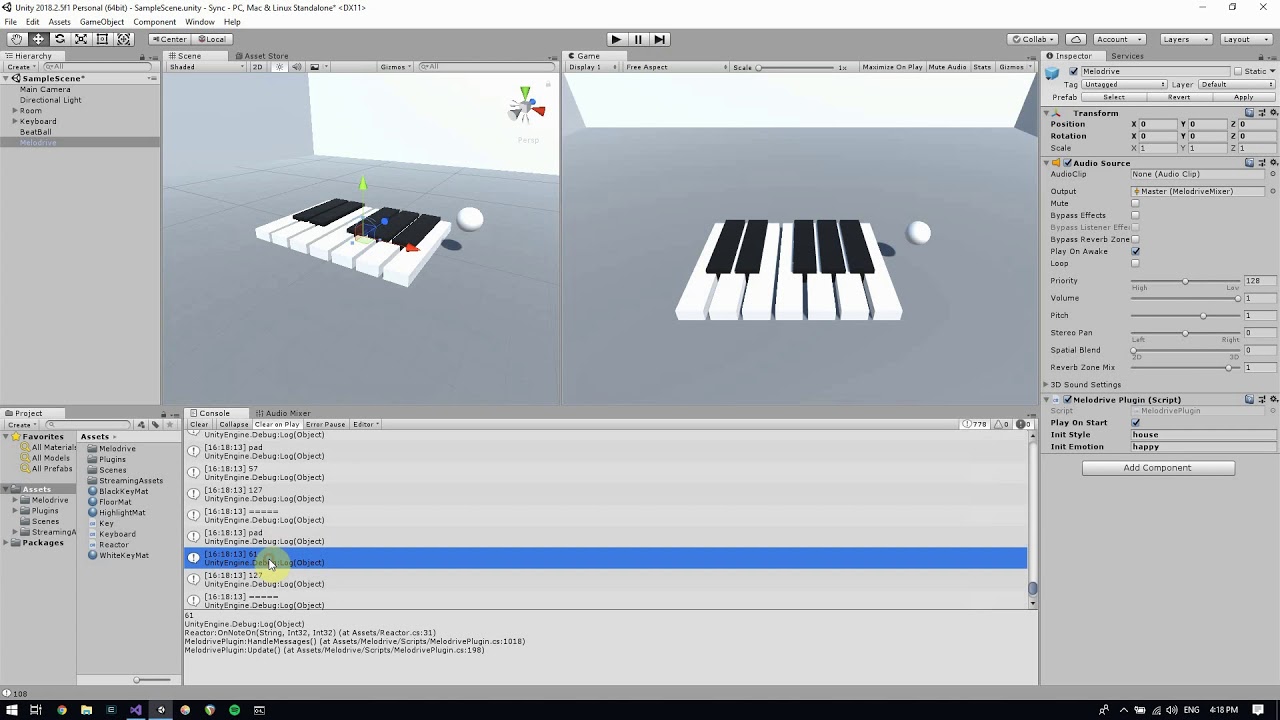Click save search star icon in Project

pos(169,425)
